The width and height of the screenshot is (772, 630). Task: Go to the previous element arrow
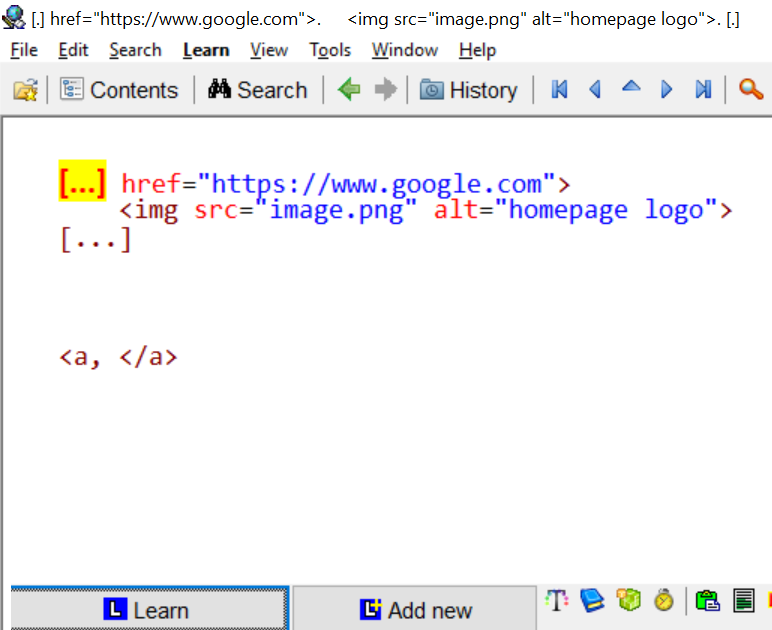tap(595, 90)
